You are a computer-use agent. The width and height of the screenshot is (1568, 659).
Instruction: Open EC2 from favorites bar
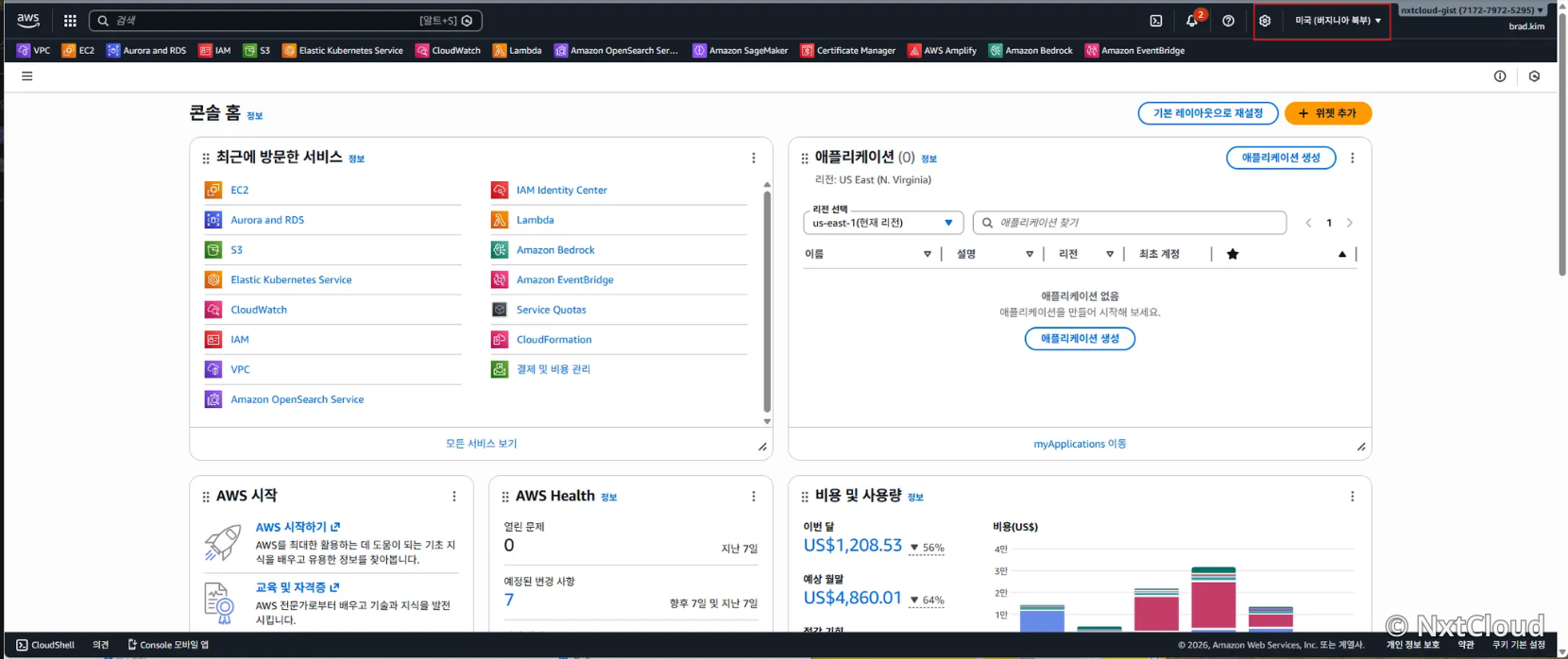(x=78, y=50)
